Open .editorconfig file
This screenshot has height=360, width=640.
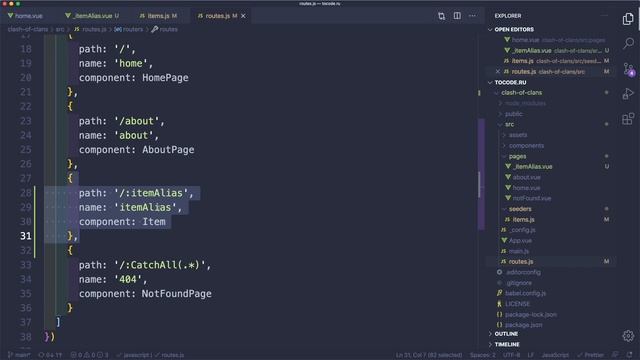tap(523, 272)
